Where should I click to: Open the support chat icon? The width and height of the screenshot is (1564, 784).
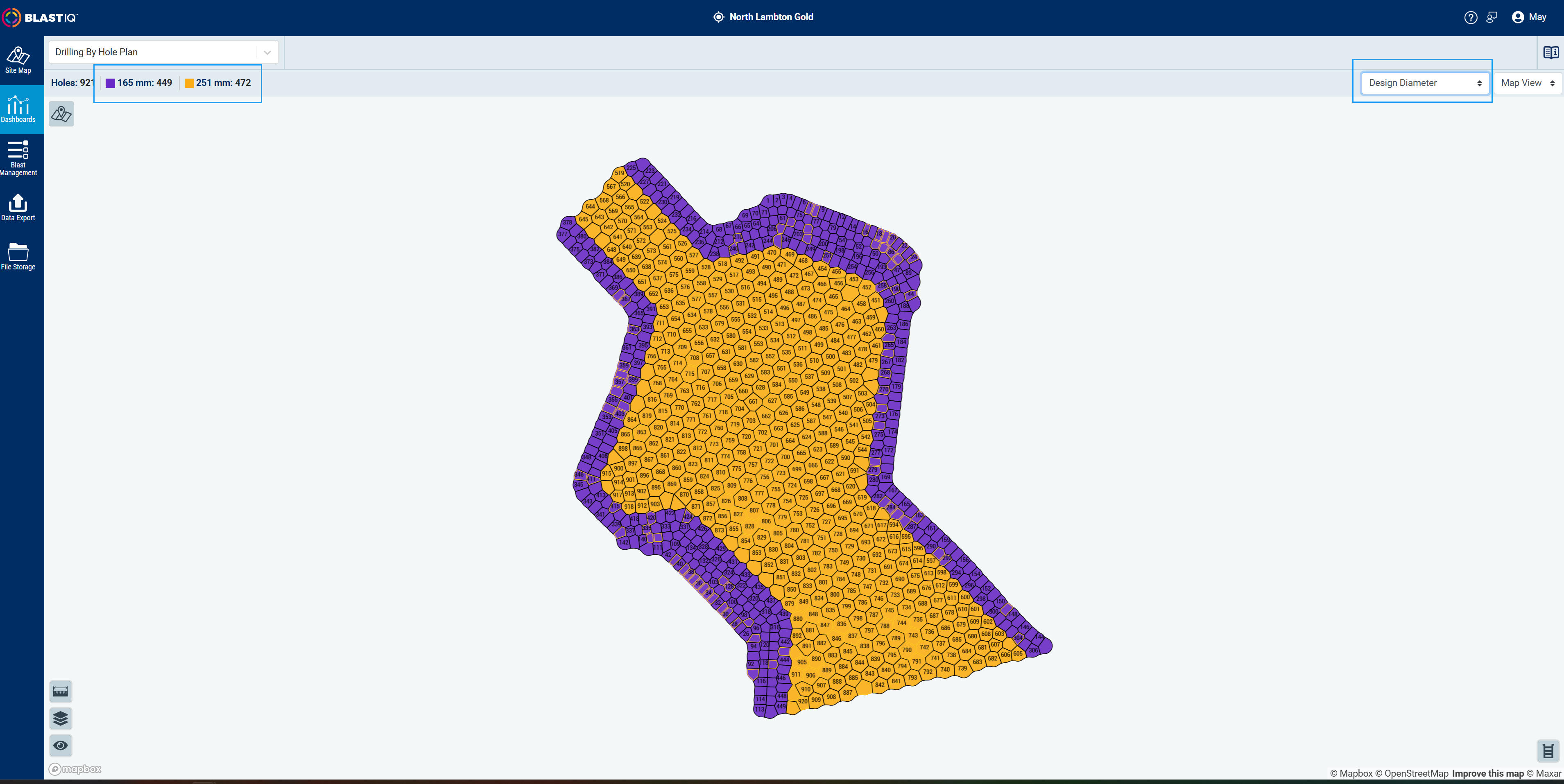point(1492,18)
